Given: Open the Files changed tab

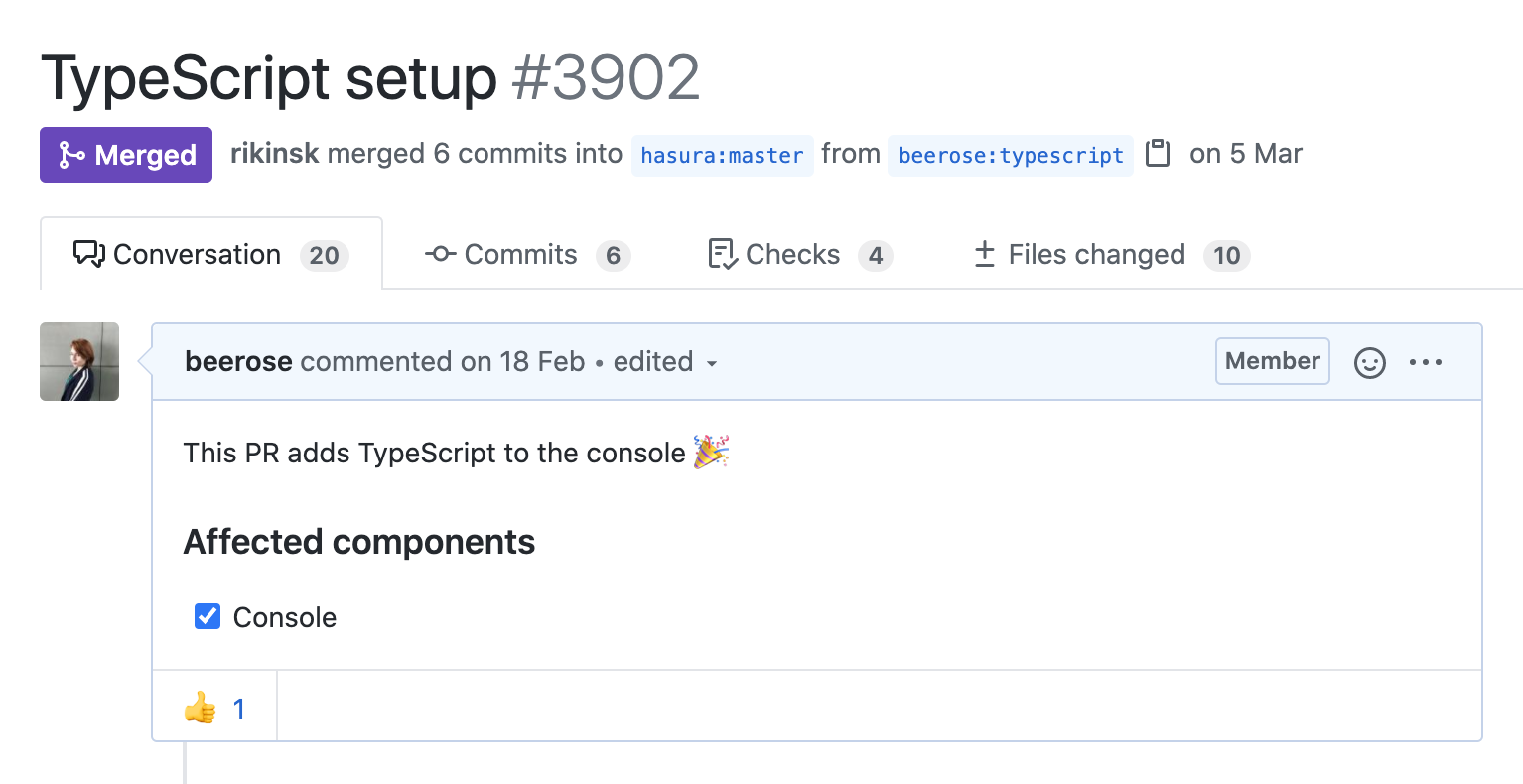Looking at the screenshot, I should coord(1096,255).
